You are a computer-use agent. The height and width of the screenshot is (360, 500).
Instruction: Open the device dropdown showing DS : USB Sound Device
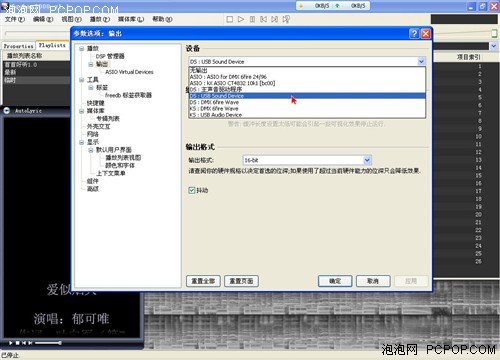pos(421,61)
